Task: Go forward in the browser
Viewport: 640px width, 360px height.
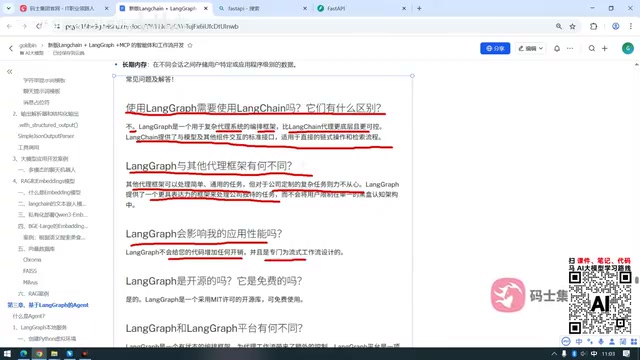Action: coord(24,26)
